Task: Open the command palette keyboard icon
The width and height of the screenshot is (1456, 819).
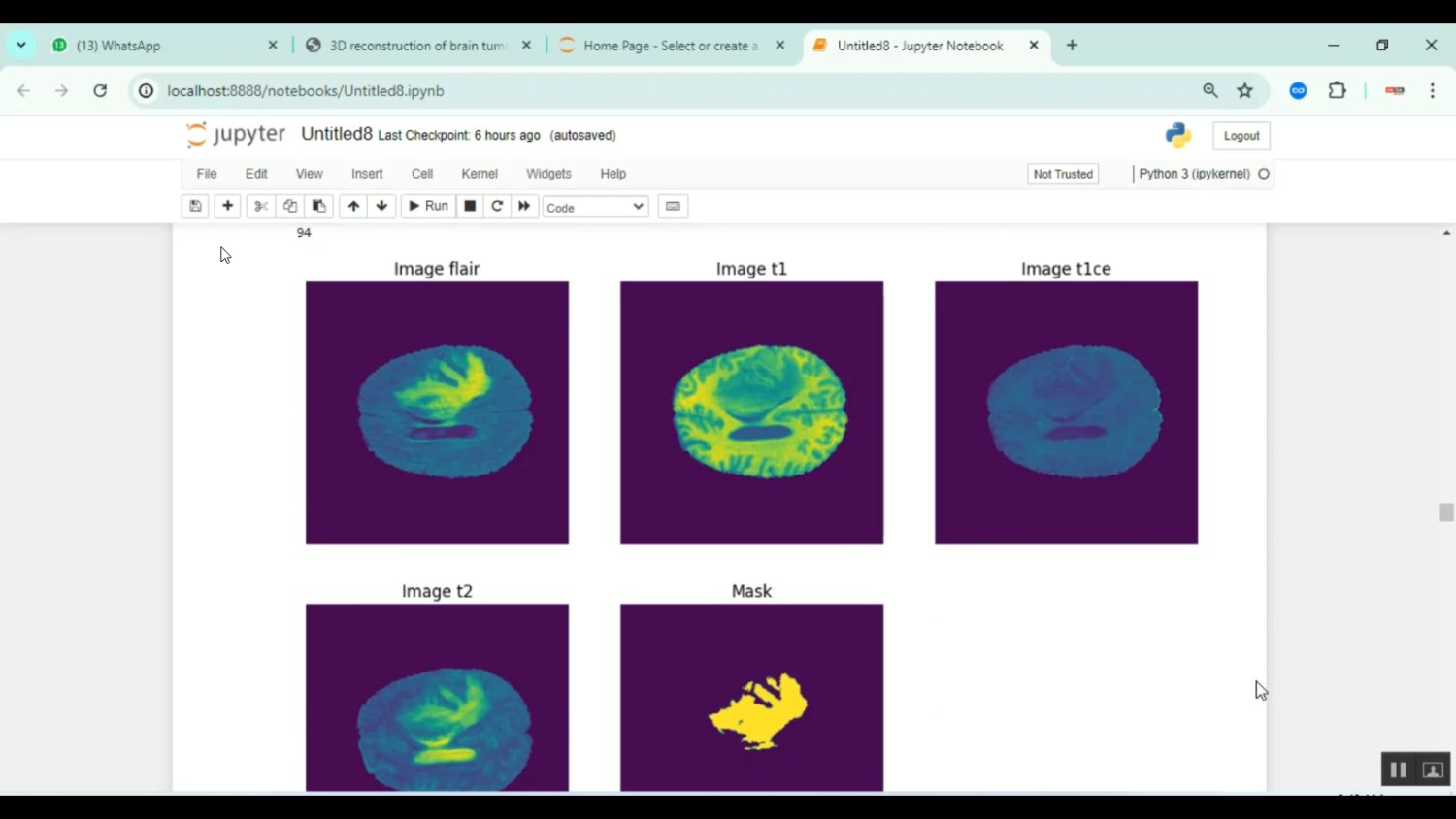Action: [x=673, y=206]
